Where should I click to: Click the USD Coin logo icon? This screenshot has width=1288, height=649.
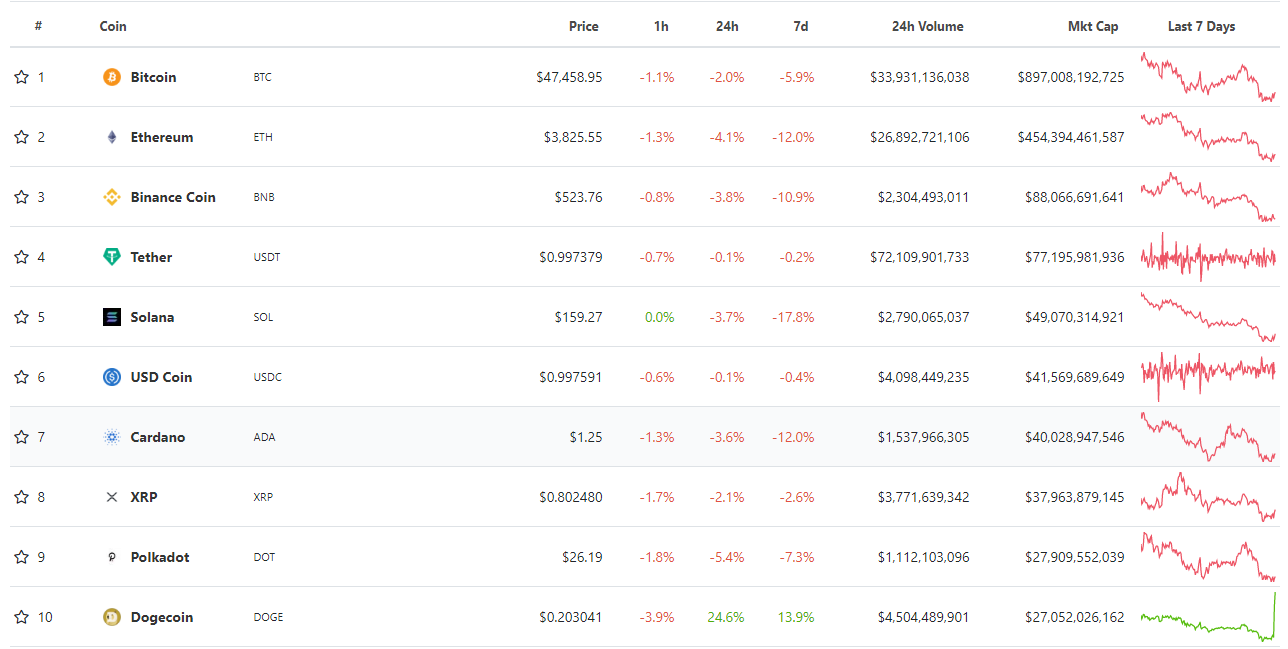click(112, 377)
